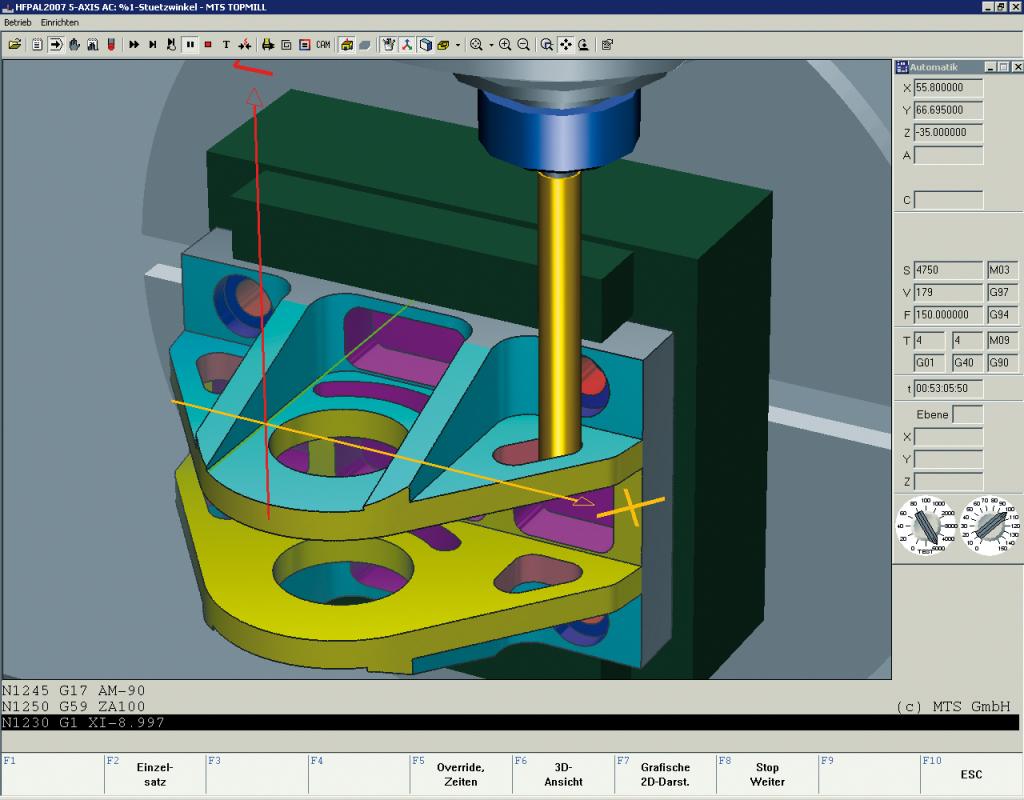This screenshot has height=800, width=1024.
Task: Click the fast-forward simulation icon
Action: [x=134, y=44]
